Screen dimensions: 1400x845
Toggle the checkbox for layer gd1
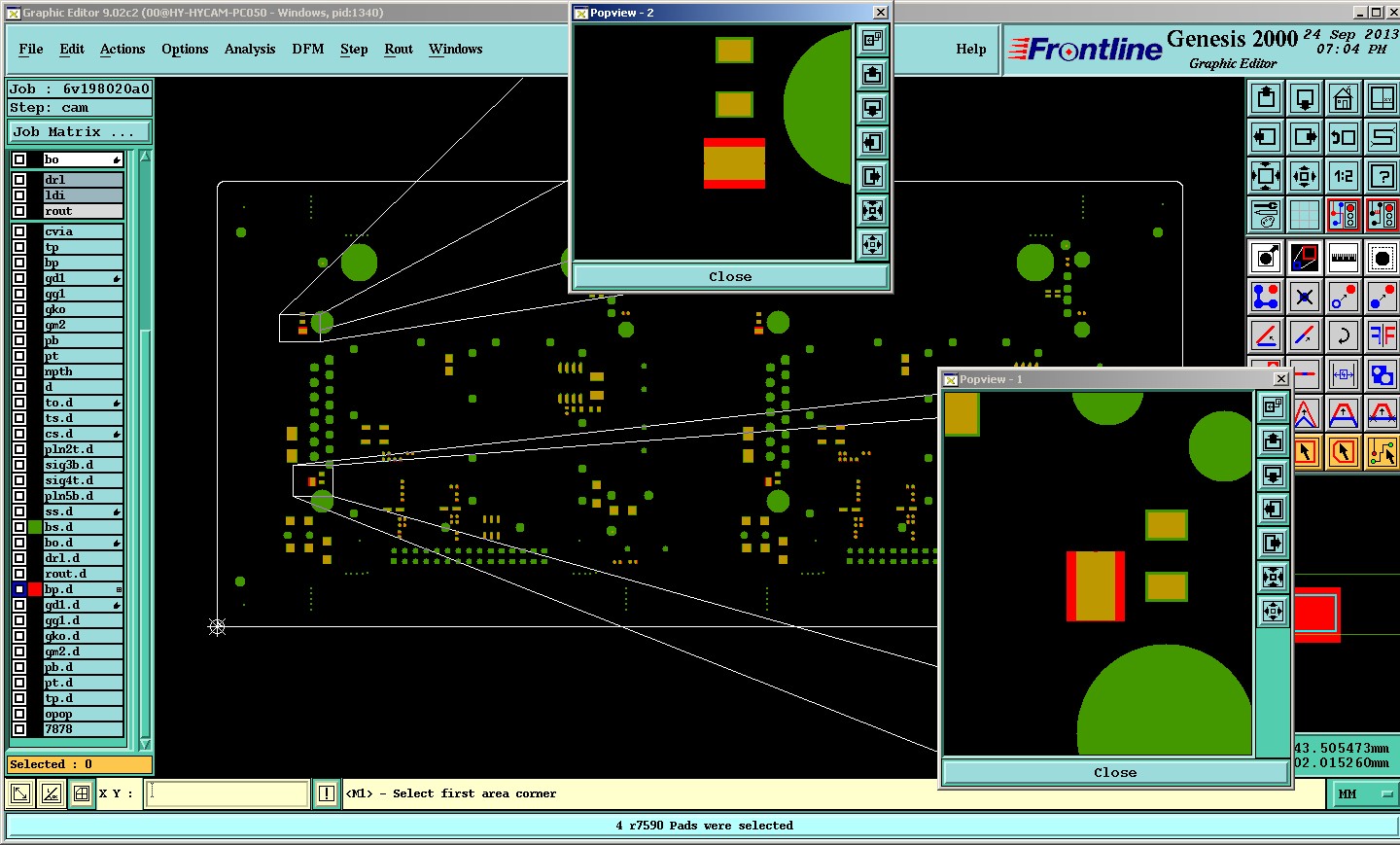pyautogui.click(x=19, y=278)
